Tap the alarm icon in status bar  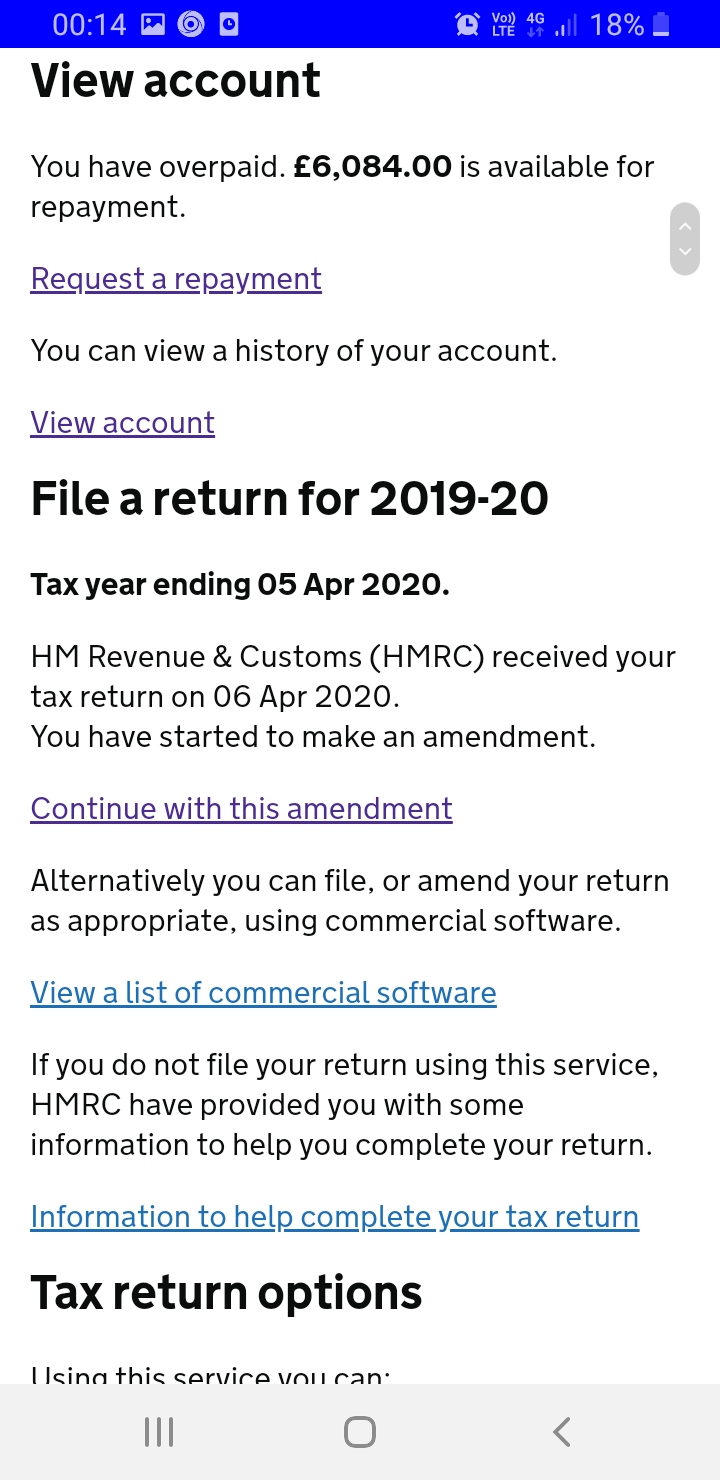[467, 24]
